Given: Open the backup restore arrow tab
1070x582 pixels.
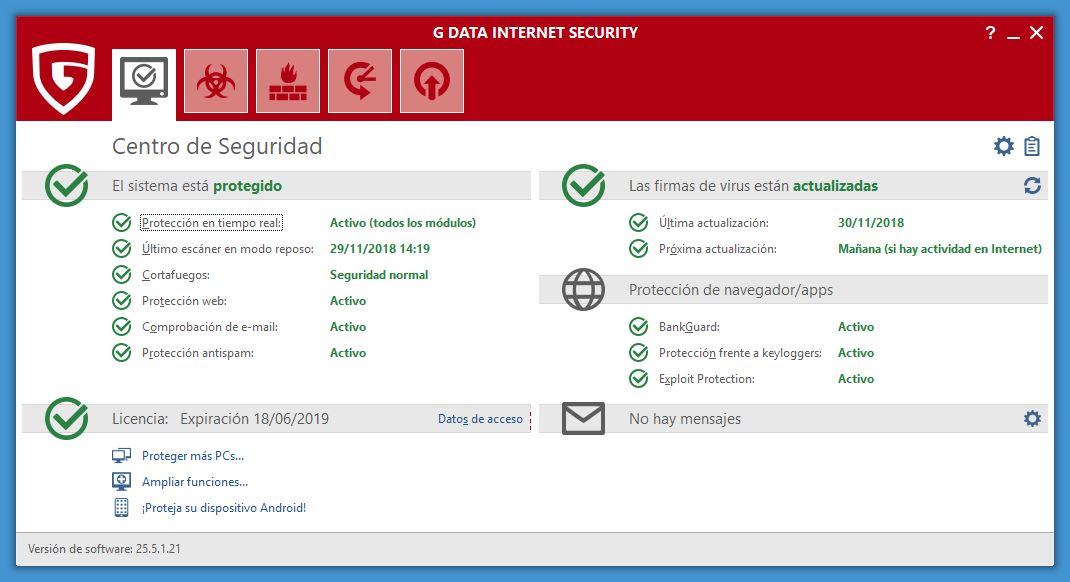Looking at the screenshot, I should coord(360,81).
